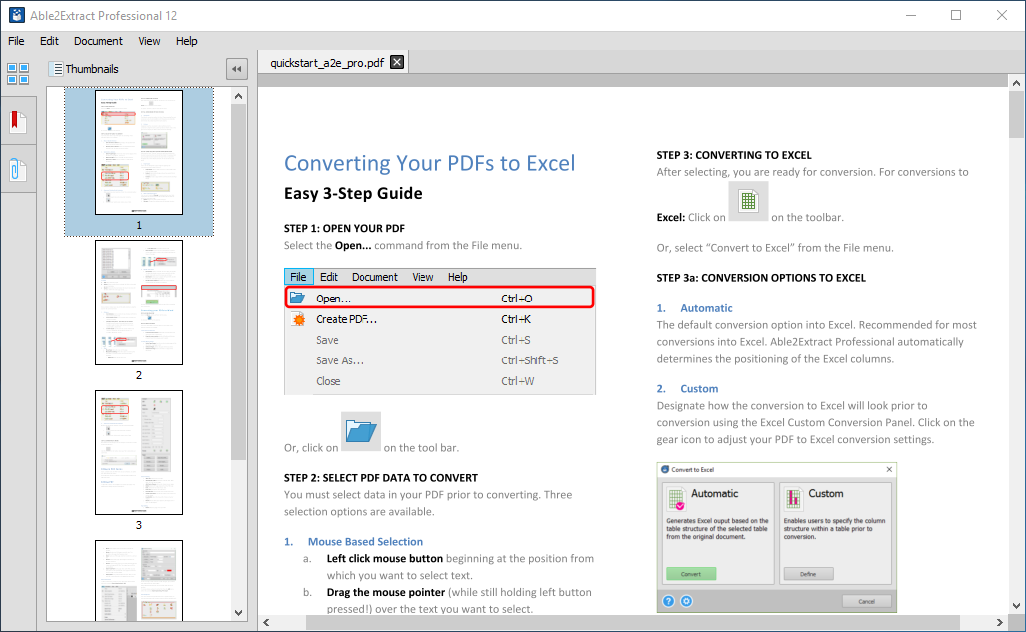Open the View menu
1026x632 pixels.
click(149, 41)
